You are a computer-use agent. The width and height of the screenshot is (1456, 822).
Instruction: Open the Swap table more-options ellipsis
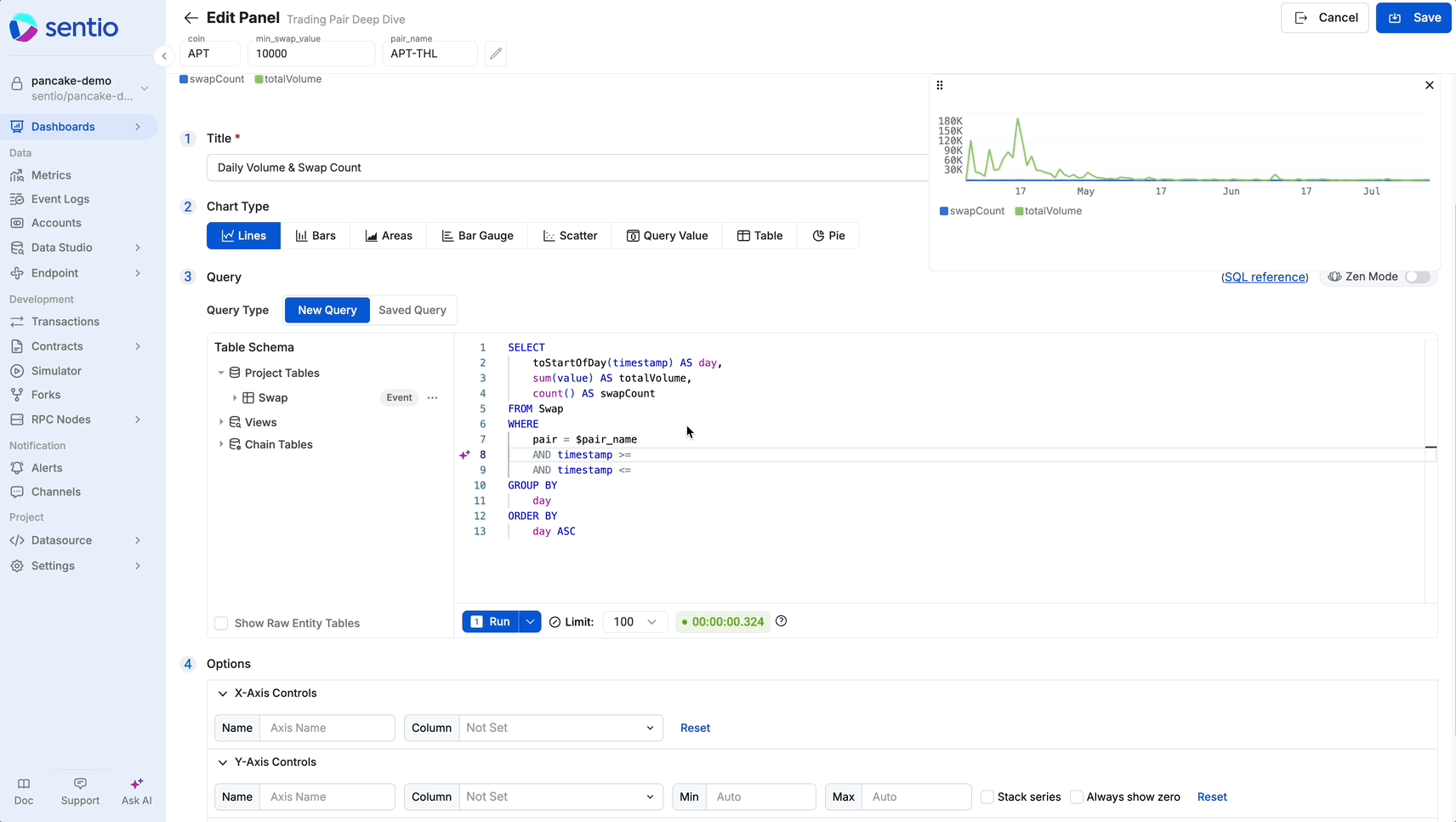pyautogui.click(x=432, y=397)
